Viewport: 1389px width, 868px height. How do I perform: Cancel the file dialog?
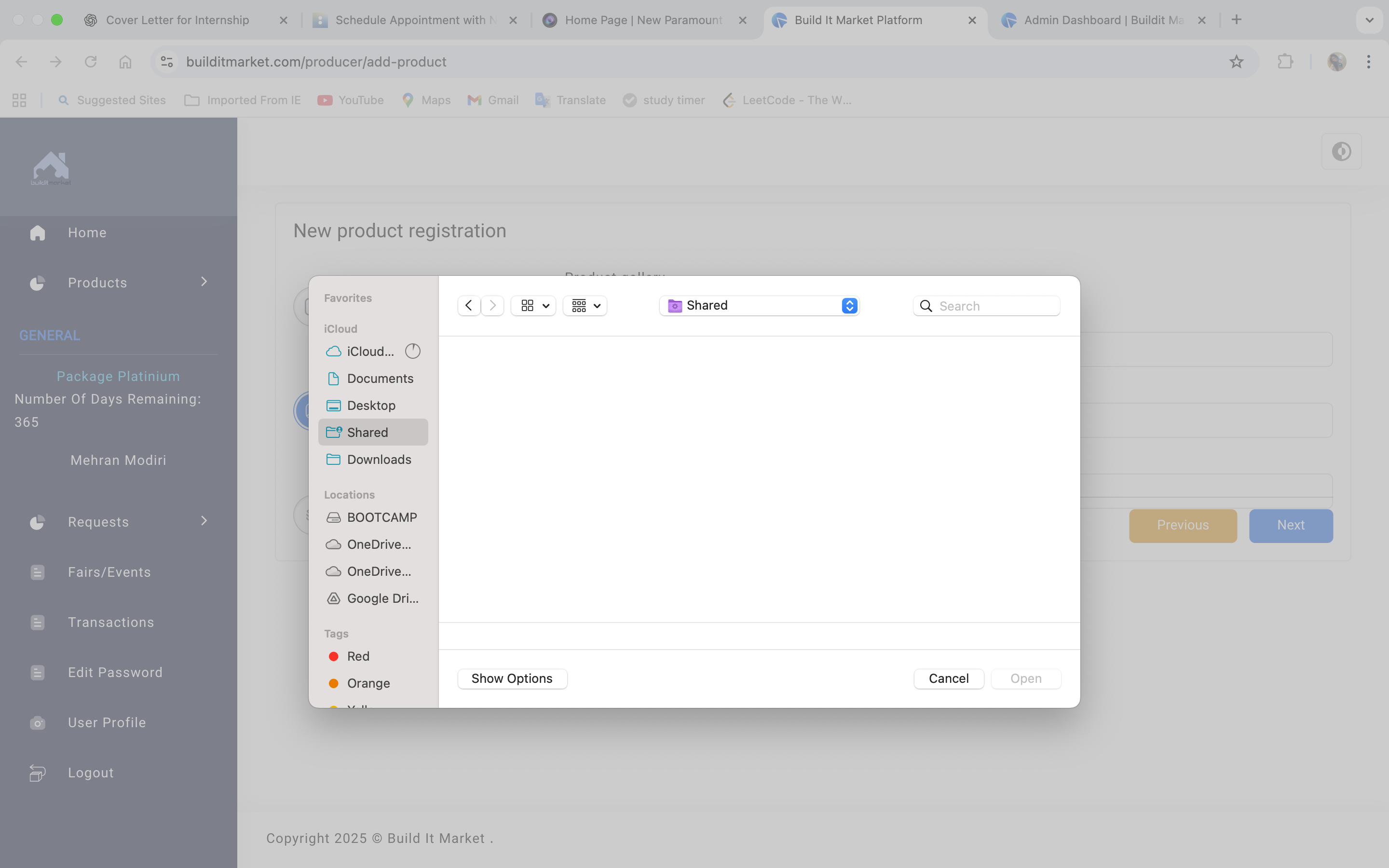click(948, 678)
